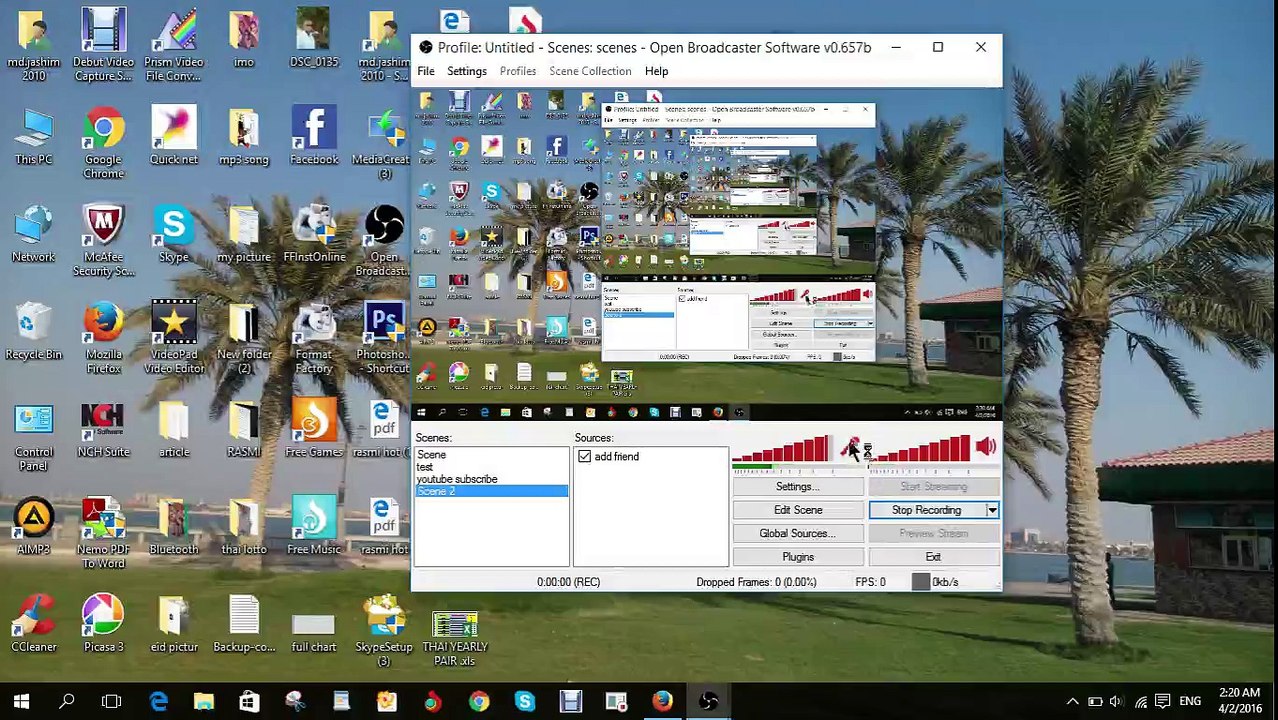Open Nemo PDF To Word shortcut
The width and height of the screenshot is (1278, 720).
tap(103, 532)
